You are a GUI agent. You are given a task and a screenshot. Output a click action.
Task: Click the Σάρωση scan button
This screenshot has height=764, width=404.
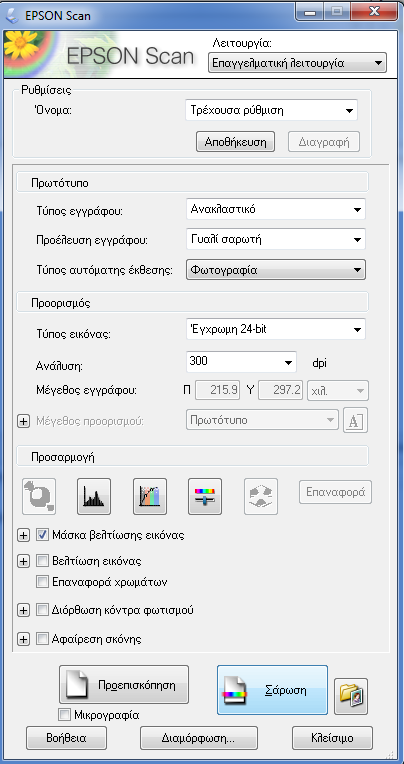point(272,690)
